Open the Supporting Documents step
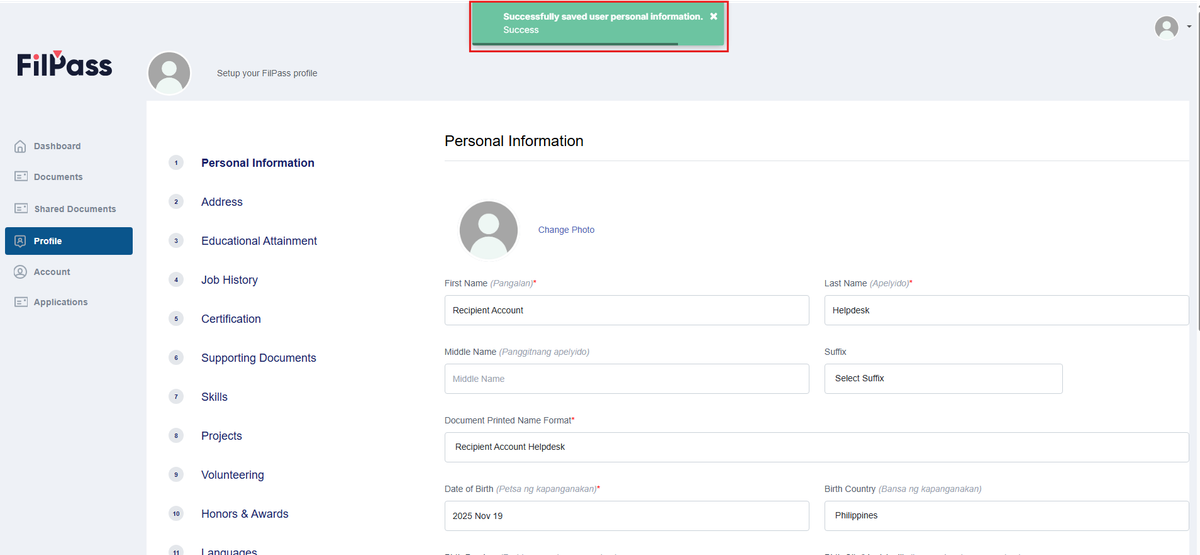 [258, 358]
